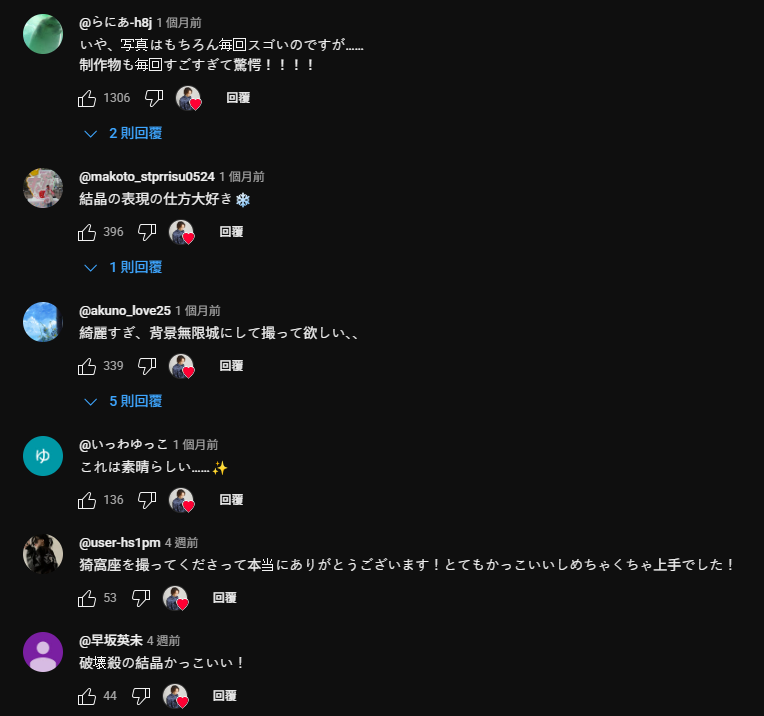Like @akuno_love25's comment with 339 likes
This screenshot has height=716, width=764.
click(87, 367)
